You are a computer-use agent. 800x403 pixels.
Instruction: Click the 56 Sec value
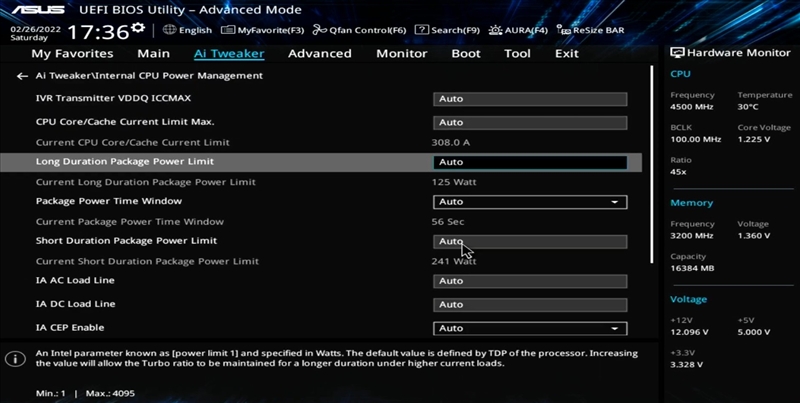pyautogui.click(x=447, y=222)
